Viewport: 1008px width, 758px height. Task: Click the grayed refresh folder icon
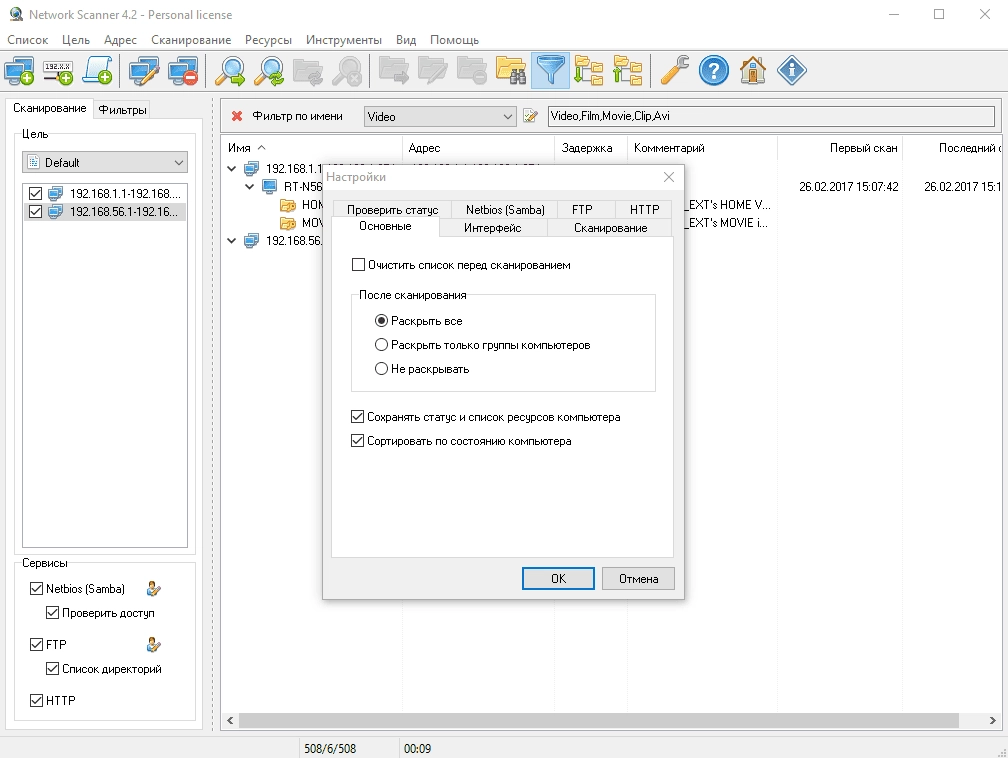click(x=308, y=71)
